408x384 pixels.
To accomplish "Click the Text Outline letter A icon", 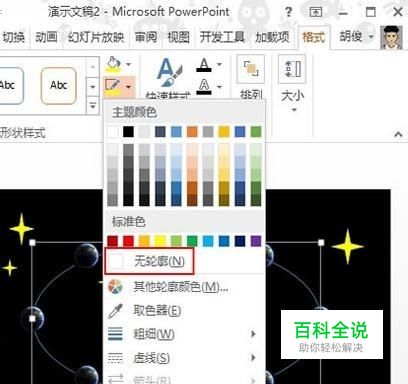I will 204,87.
